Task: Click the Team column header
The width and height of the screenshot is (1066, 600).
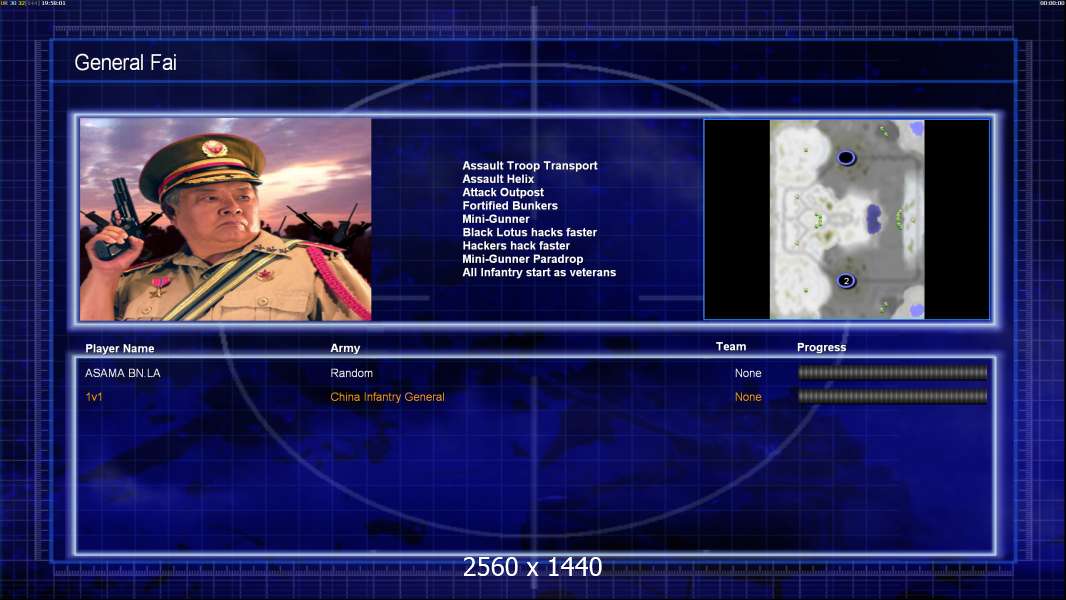Action: [731, 346]
